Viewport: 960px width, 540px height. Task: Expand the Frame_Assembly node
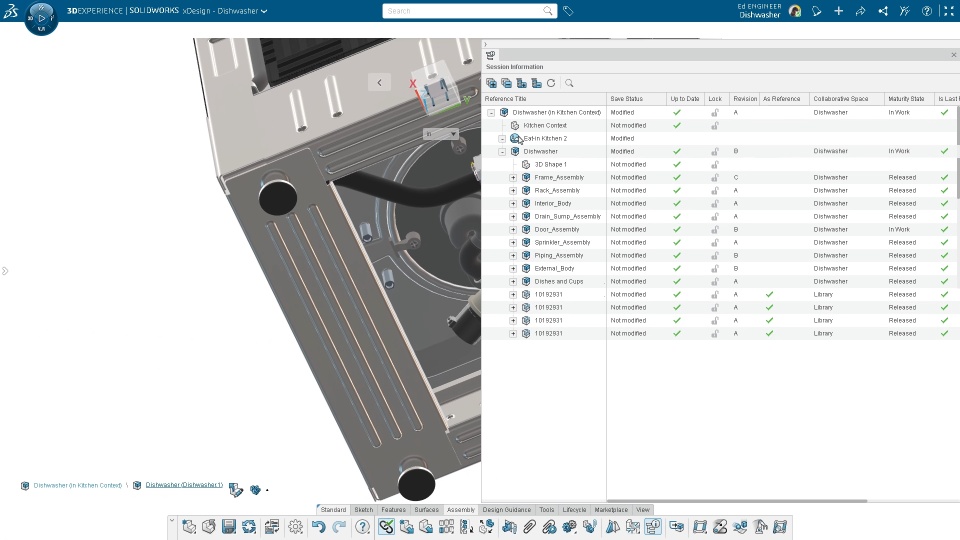click(x=513, y=178)
